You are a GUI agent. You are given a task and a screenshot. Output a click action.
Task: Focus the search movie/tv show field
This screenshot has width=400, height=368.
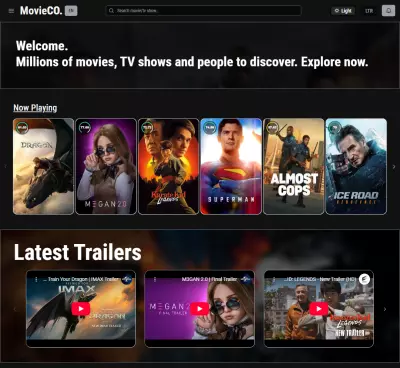[203, 11]
